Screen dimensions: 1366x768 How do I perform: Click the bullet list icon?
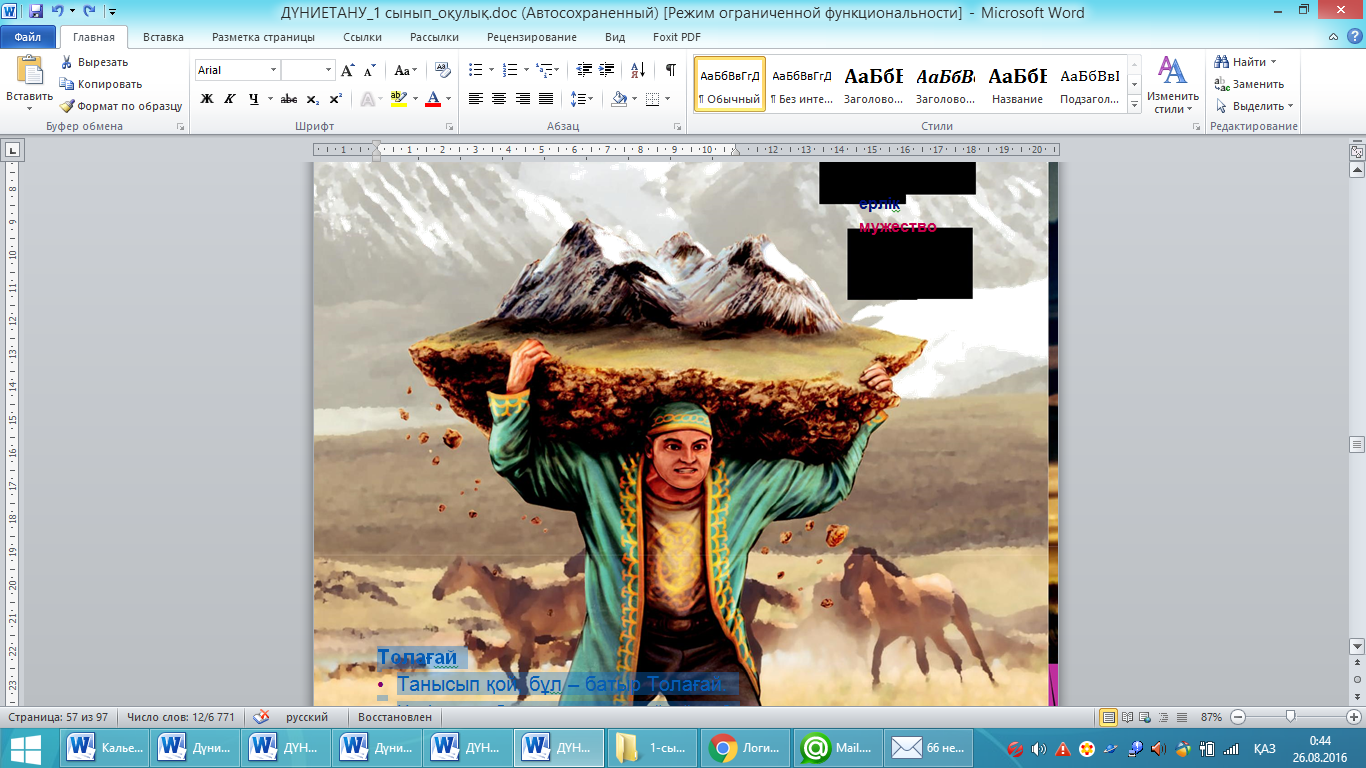[x=475, y=70]
